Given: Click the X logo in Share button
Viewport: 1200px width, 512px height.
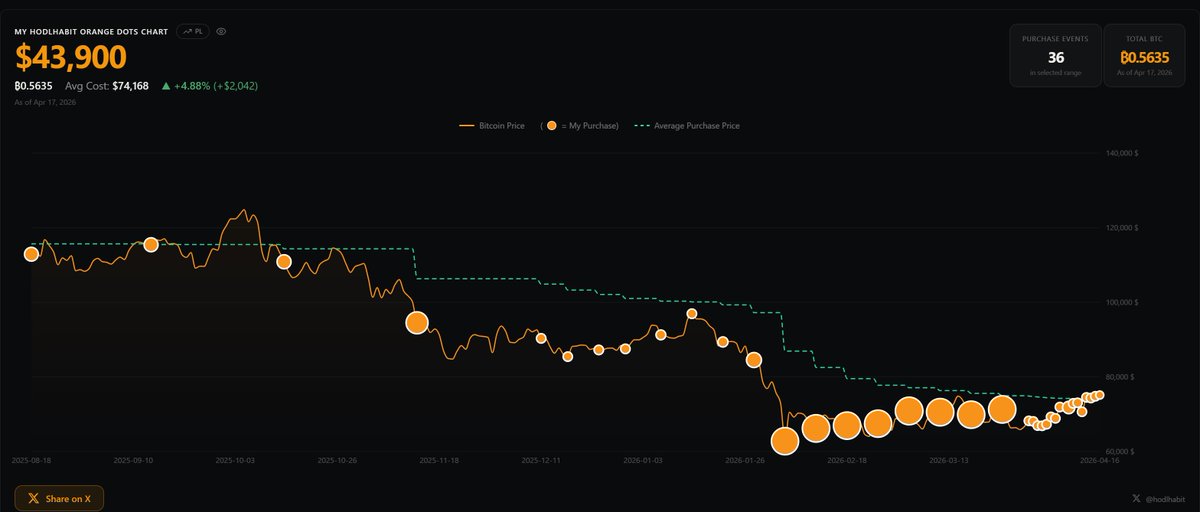Looking at the screenshot, I should click(x=34, y=498).
